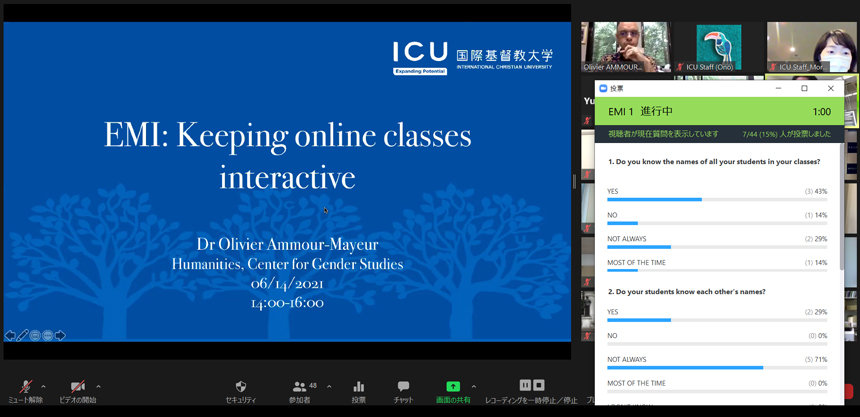Go to previous slide using left arrow

pos(10,335)
